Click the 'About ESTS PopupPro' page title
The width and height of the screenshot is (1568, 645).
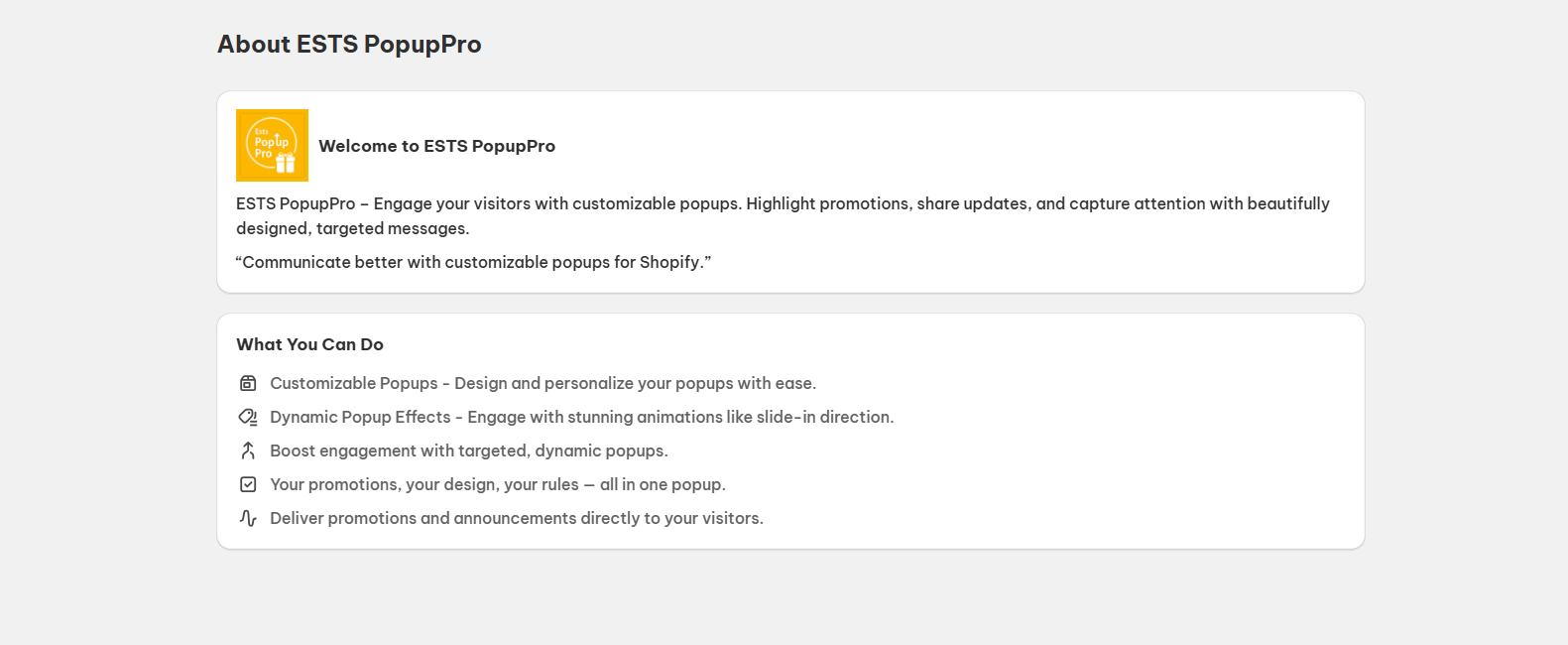(x=349, y=45)
